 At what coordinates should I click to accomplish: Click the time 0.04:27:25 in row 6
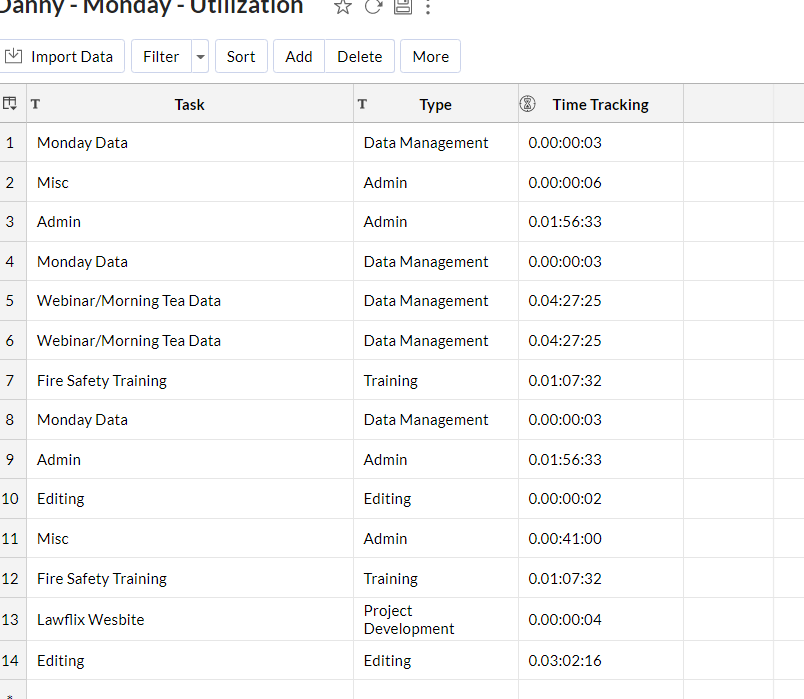click(x=565, y=341)
